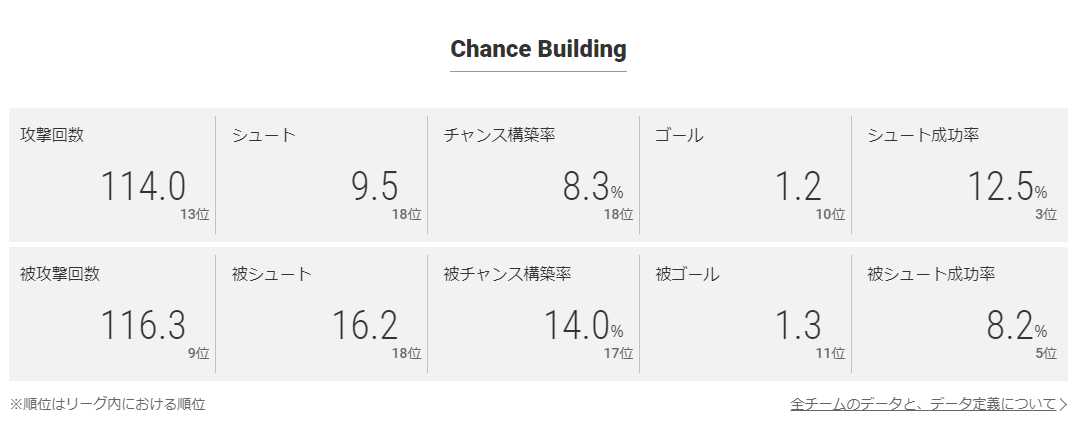
Task: Select the 被ゴール value 1.3
Action: [797, 326]
